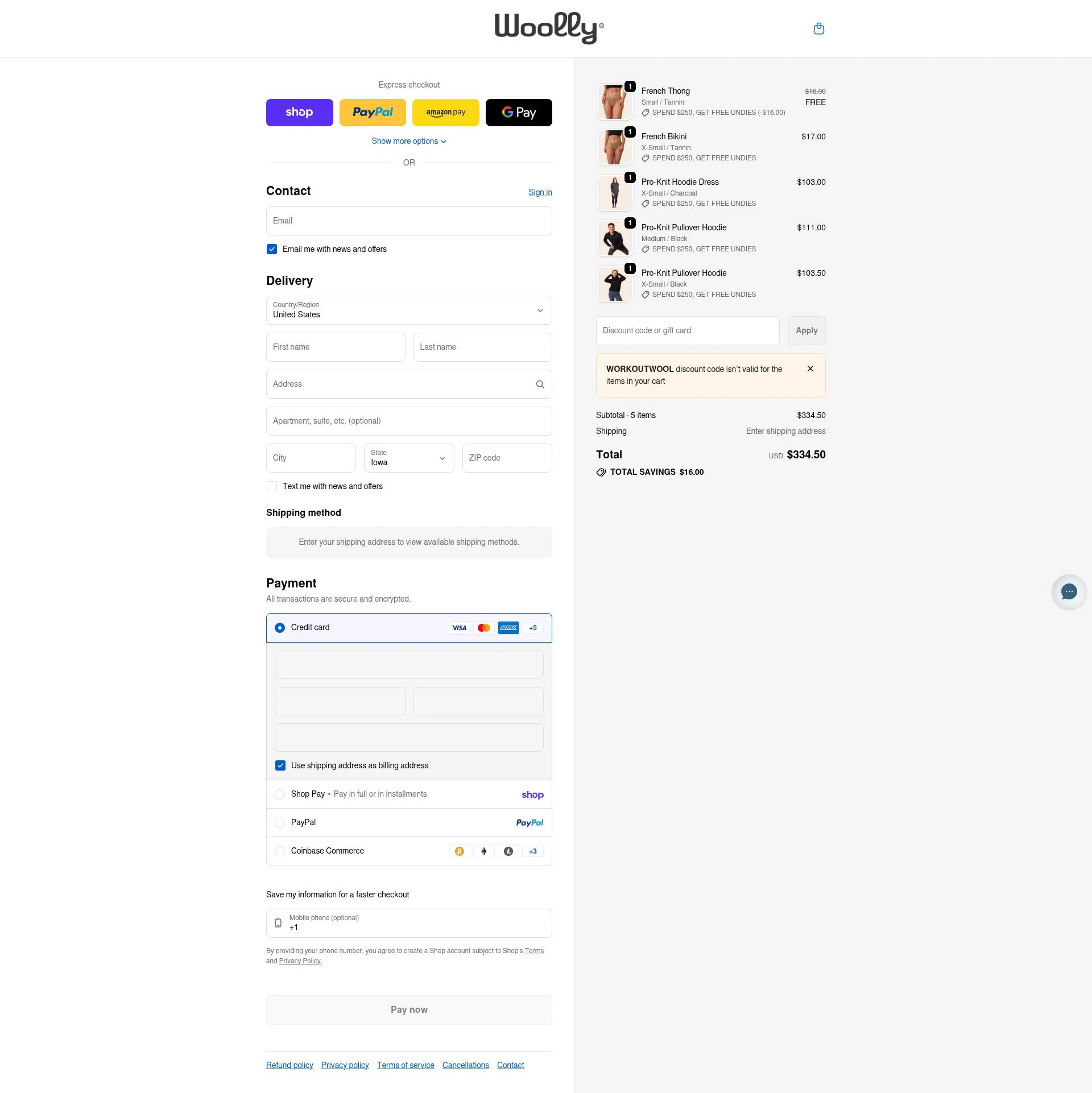Viewport: 1092px width, 1093px height.
Task: Open the support chat bubble
Action: click(x=1069, y=591)
